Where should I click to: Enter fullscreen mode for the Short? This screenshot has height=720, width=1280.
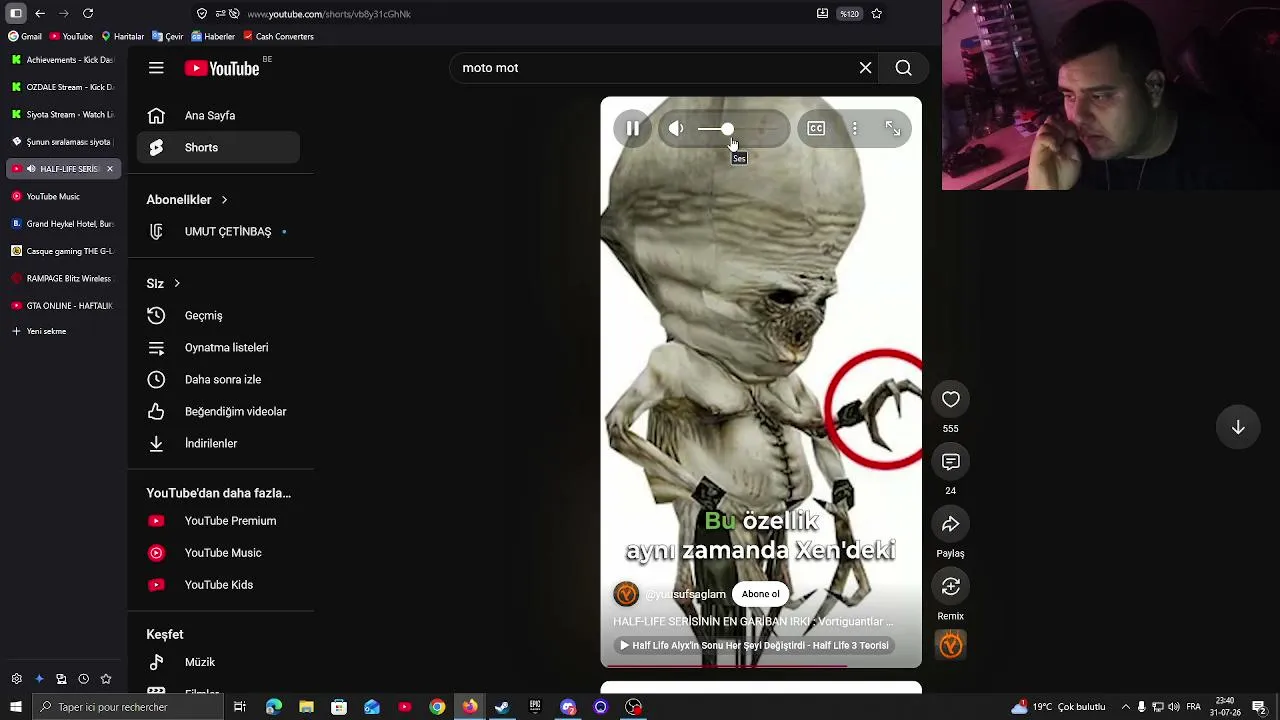tap(893, 128)
